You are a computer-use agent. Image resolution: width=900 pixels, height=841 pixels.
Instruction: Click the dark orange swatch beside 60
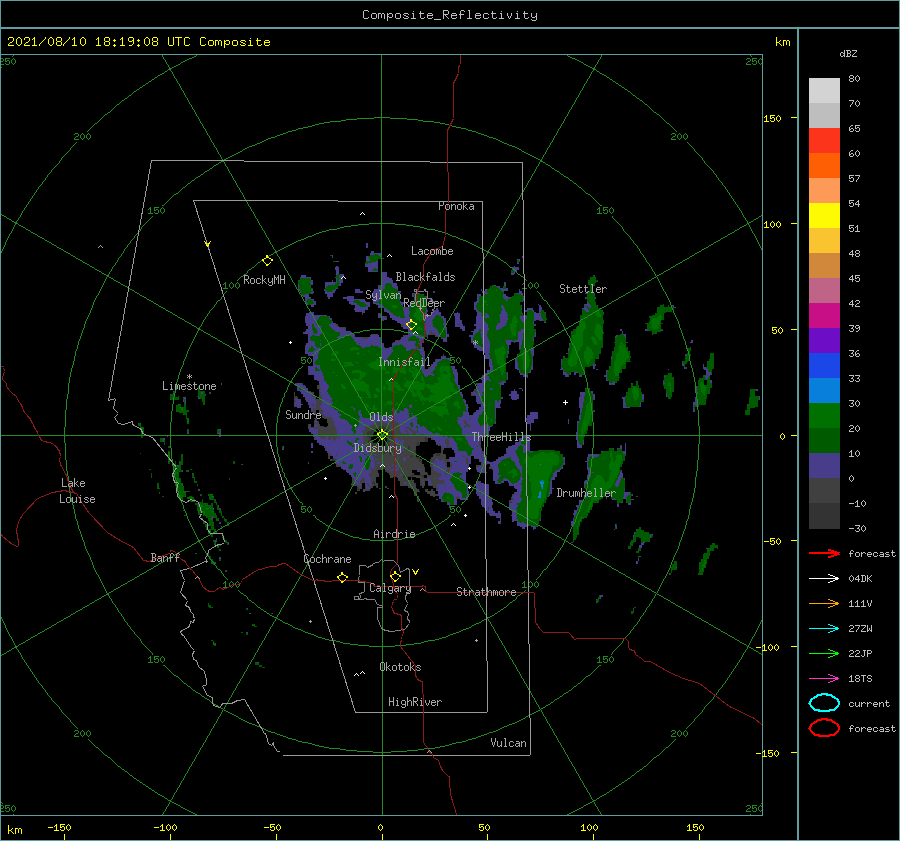824,165
